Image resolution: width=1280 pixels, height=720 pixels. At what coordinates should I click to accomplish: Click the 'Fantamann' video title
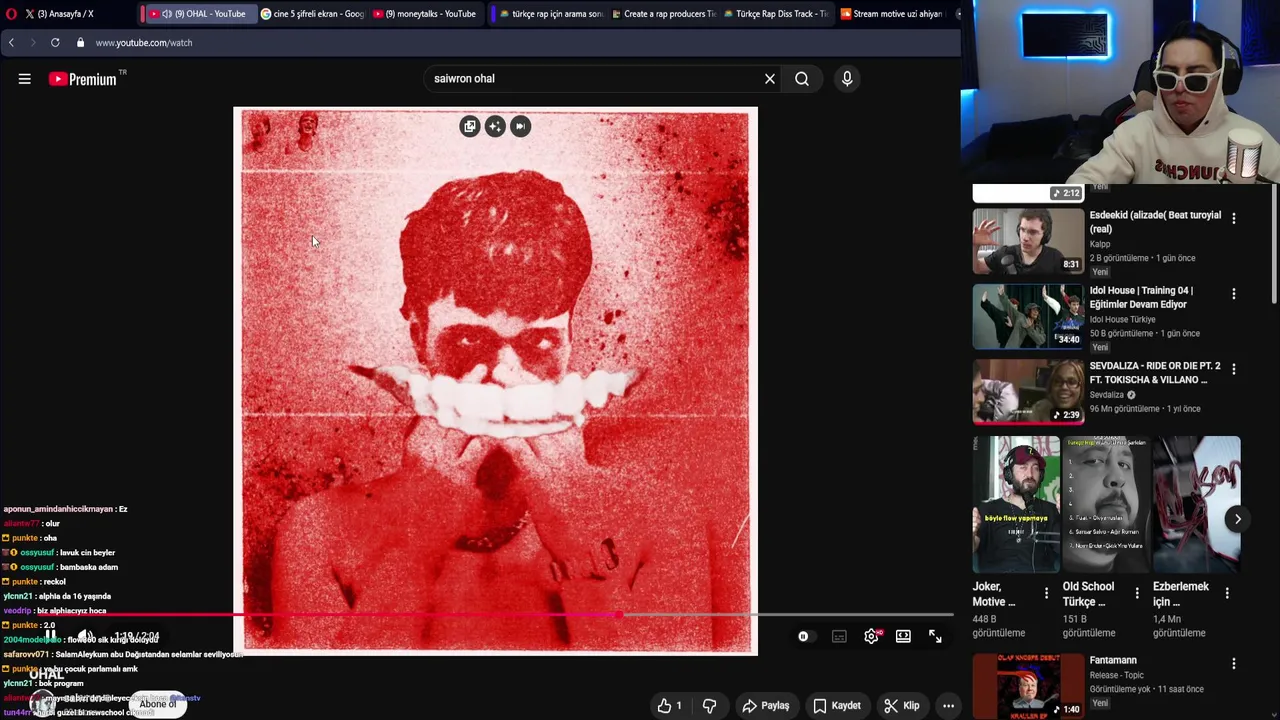(1113, 660)
